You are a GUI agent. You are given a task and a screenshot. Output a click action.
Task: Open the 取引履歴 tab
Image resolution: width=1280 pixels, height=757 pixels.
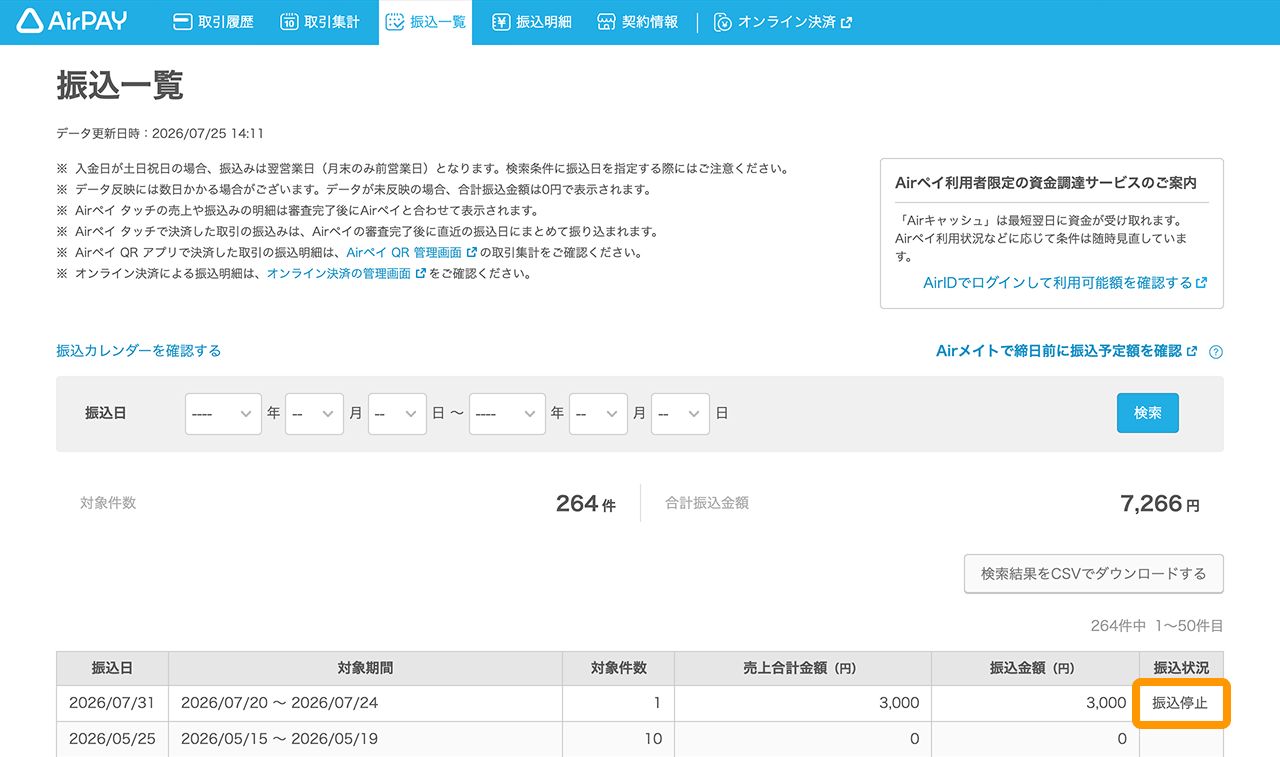213,22
